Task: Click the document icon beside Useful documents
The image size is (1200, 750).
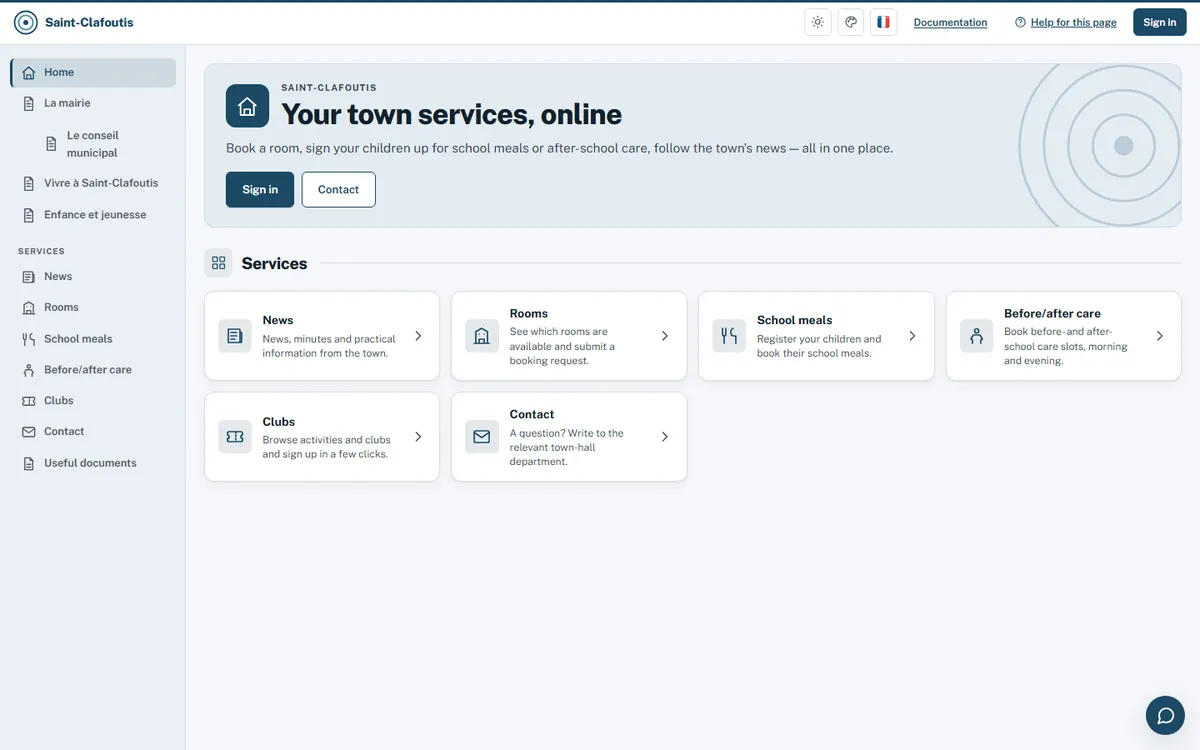Action: pos(29,464)
